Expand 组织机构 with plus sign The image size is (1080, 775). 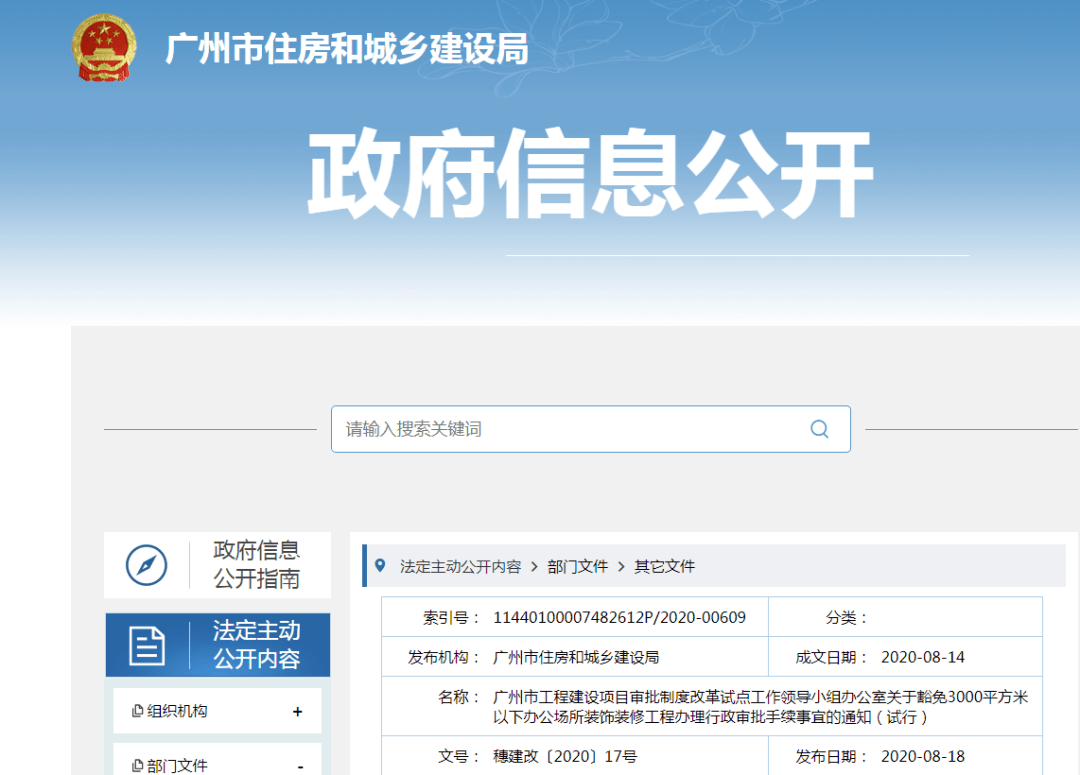(298, 712)
